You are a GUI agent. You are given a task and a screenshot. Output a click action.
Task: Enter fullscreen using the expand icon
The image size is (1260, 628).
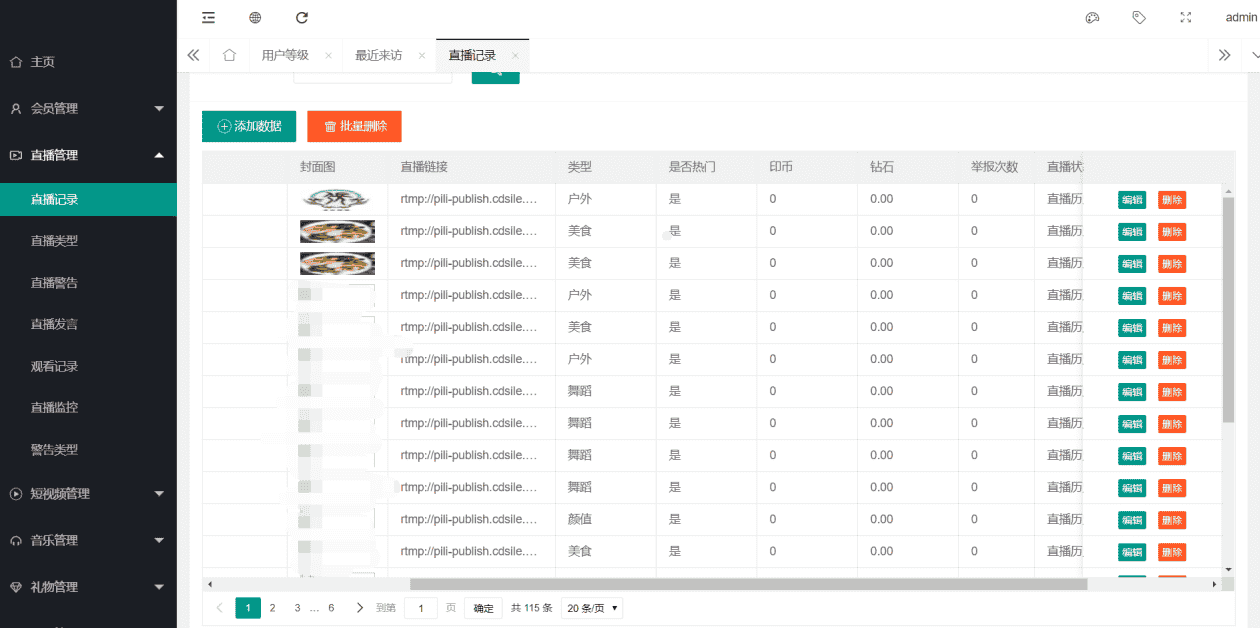[x=1186, y=17]
